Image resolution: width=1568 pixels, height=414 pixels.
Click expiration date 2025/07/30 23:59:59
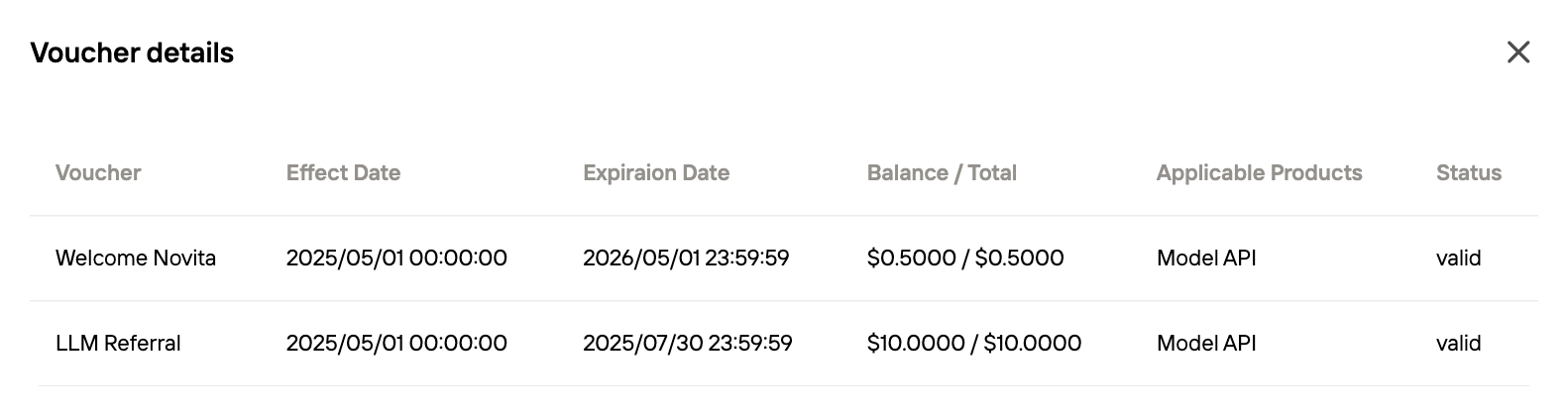687,344
